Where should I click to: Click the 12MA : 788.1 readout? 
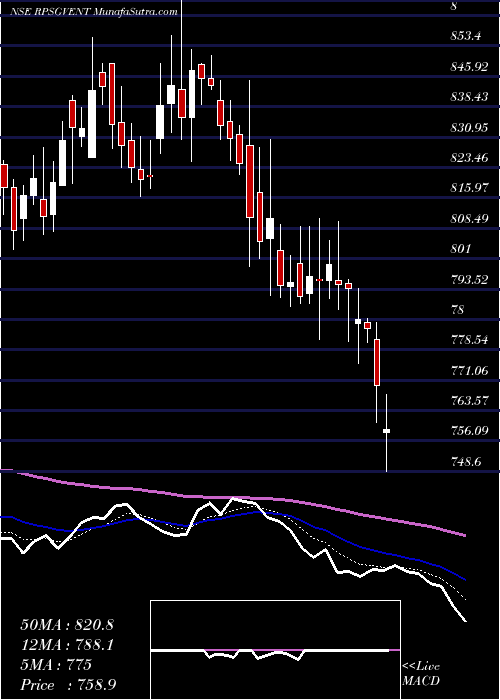point(67,645)
